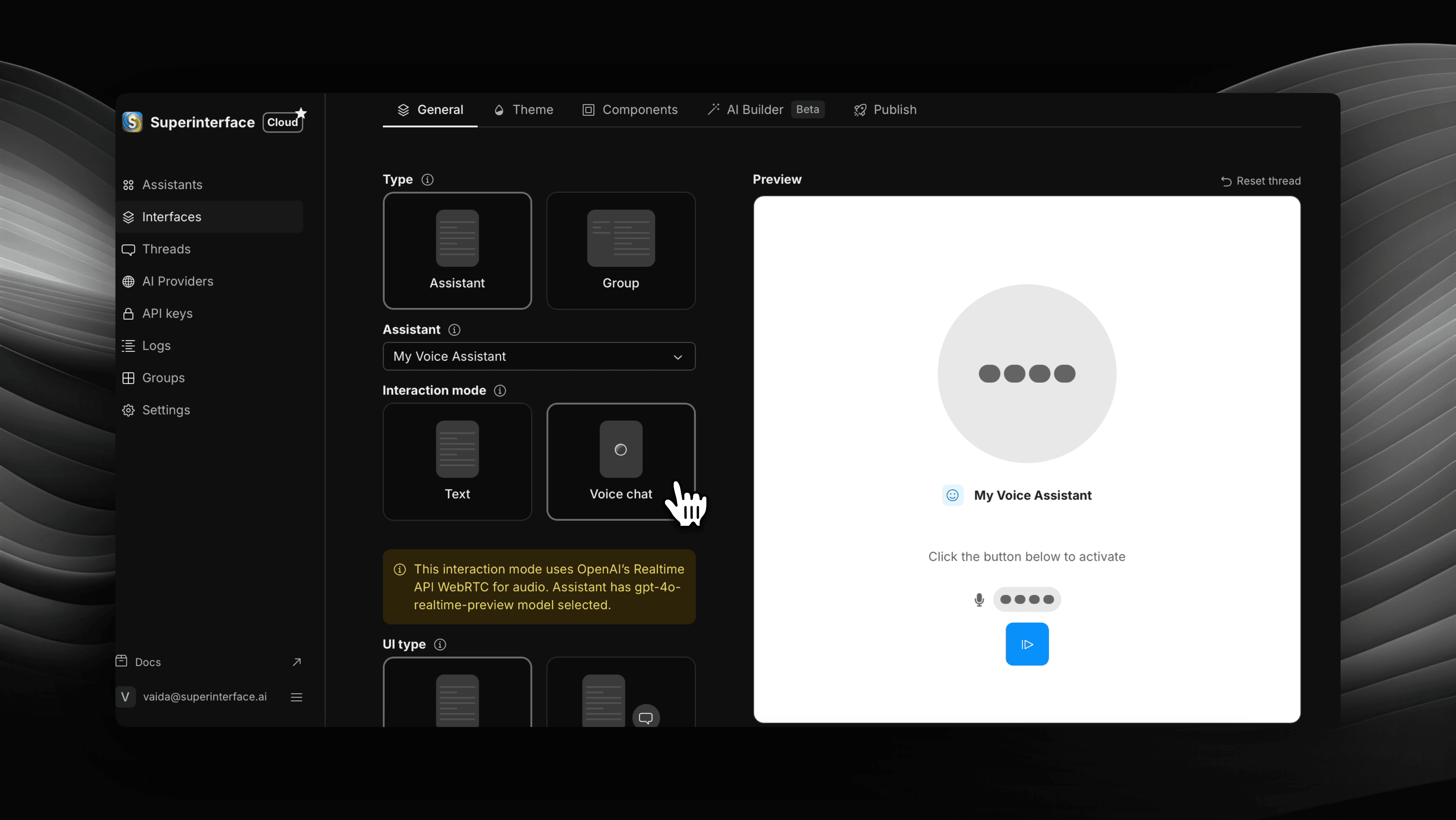Expand the Docs external link
Image resolution: width=1456 pixels, height=820 pixels.
(x=297, y=661)
